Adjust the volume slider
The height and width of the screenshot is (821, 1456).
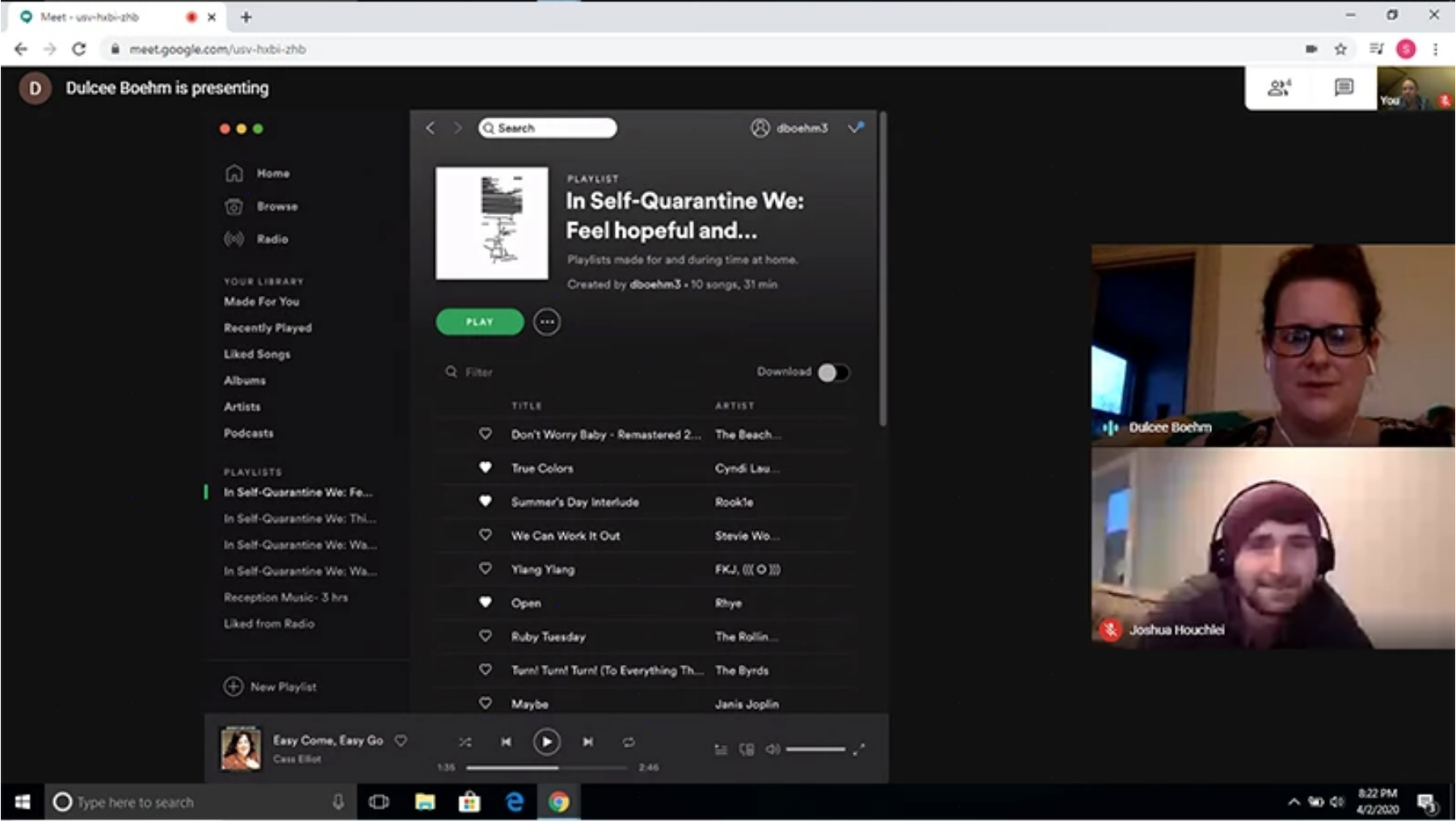point(815,750)
